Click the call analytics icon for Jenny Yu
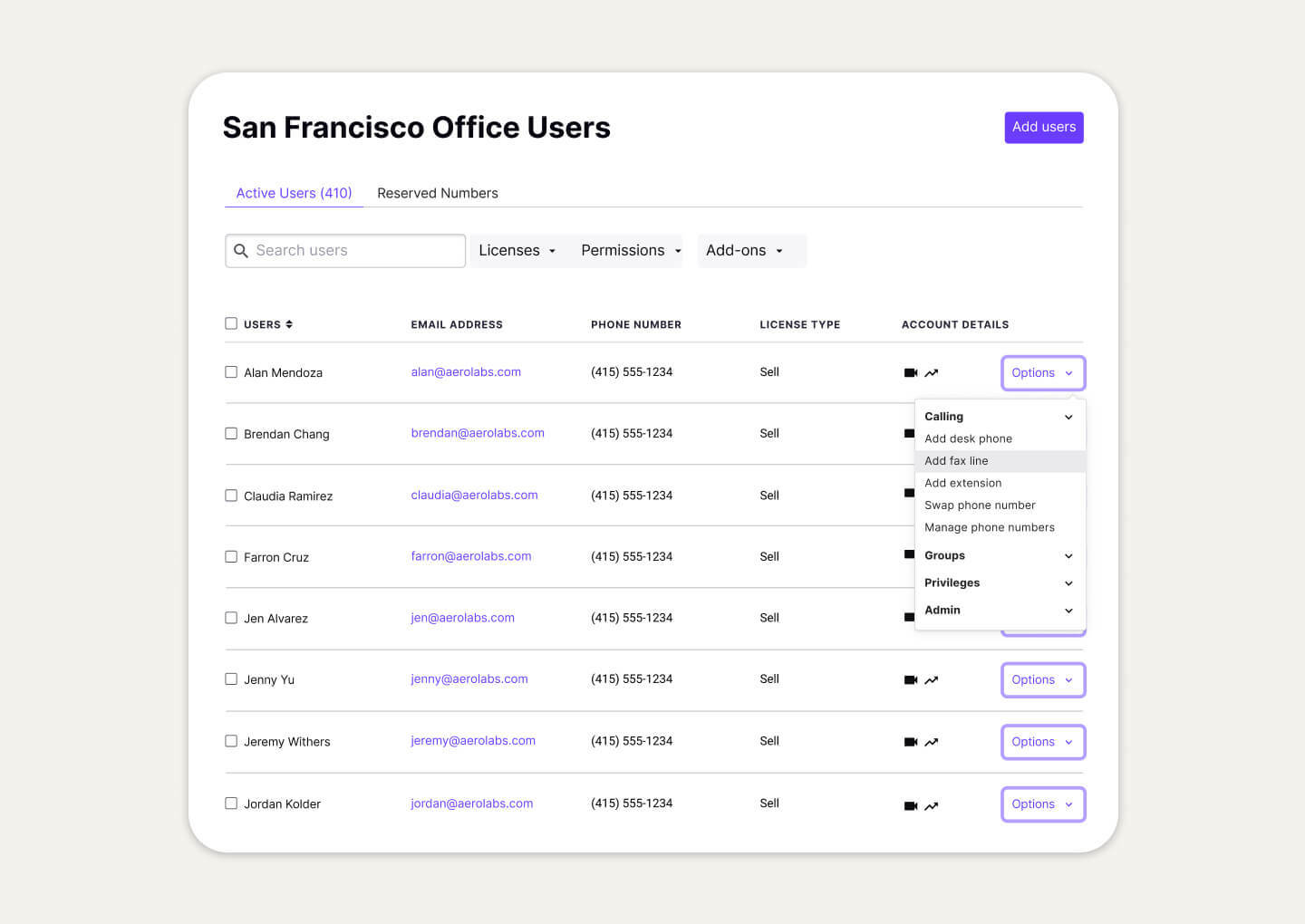 932,679
